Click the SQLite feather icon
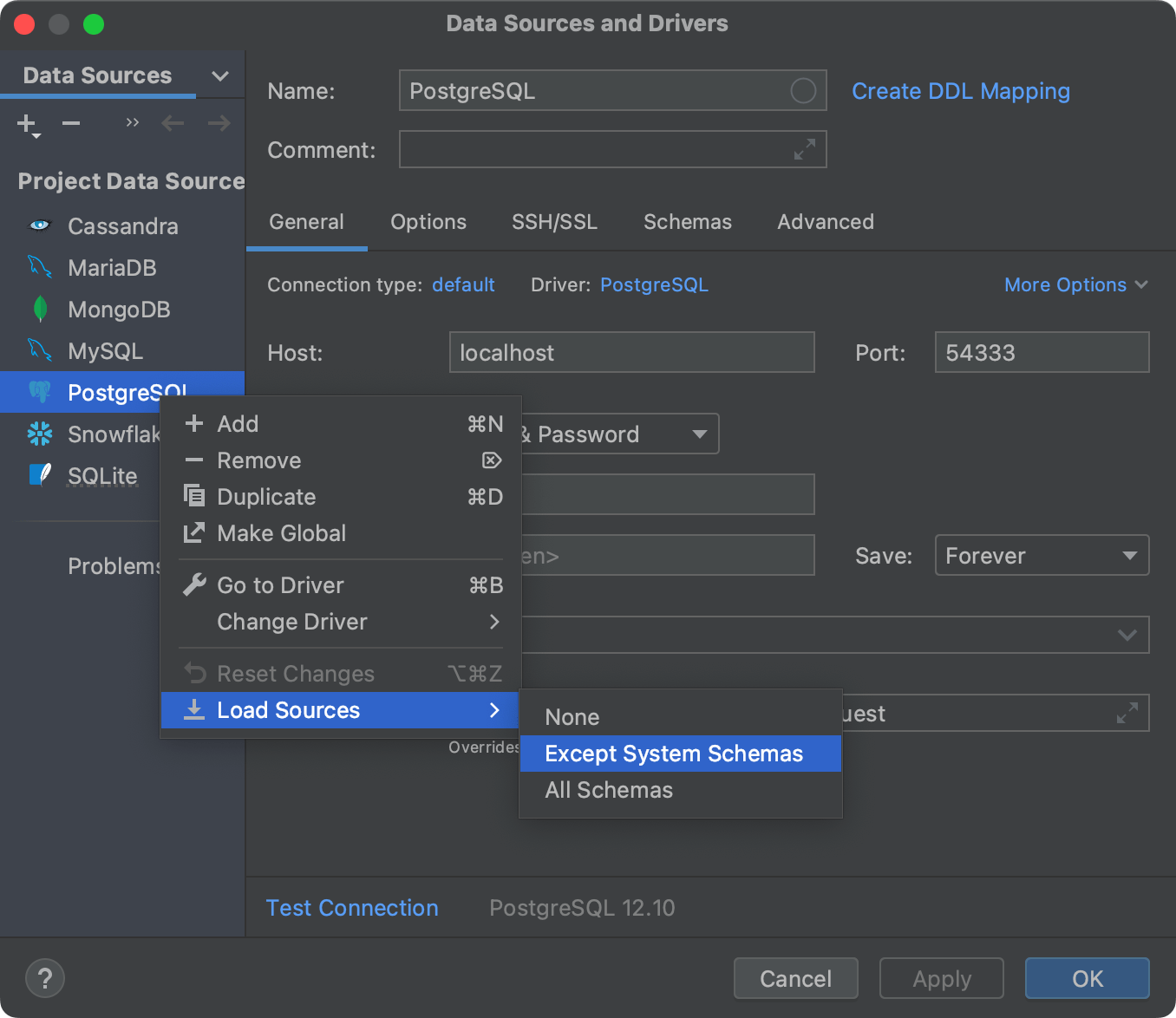Viewport: 1176px width, 1018px height. pyautogui.click(x=40, y=475)
